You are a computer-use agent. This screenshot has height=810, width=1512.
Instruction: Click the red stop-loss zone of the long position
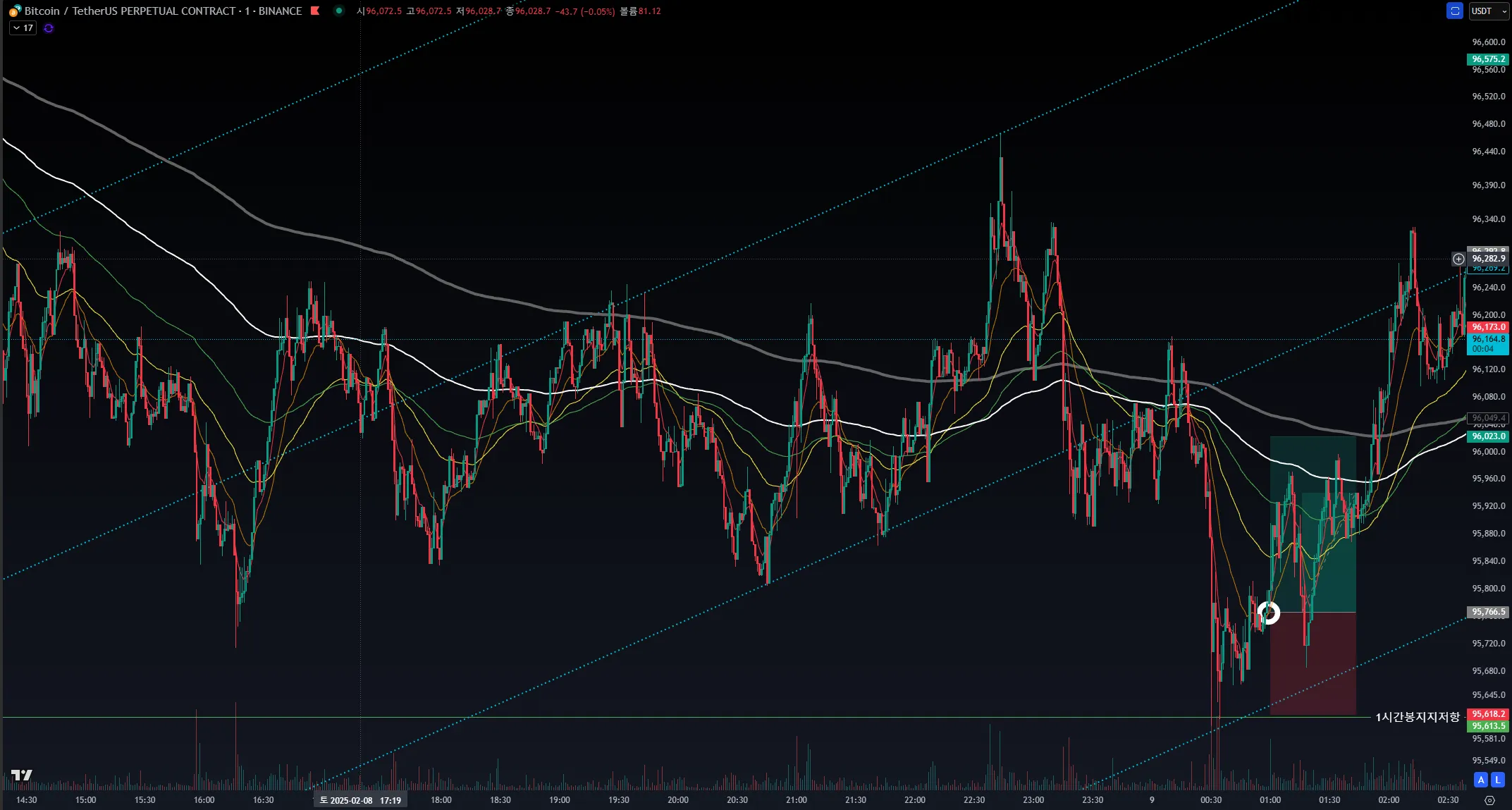(x=1313, y=663)
